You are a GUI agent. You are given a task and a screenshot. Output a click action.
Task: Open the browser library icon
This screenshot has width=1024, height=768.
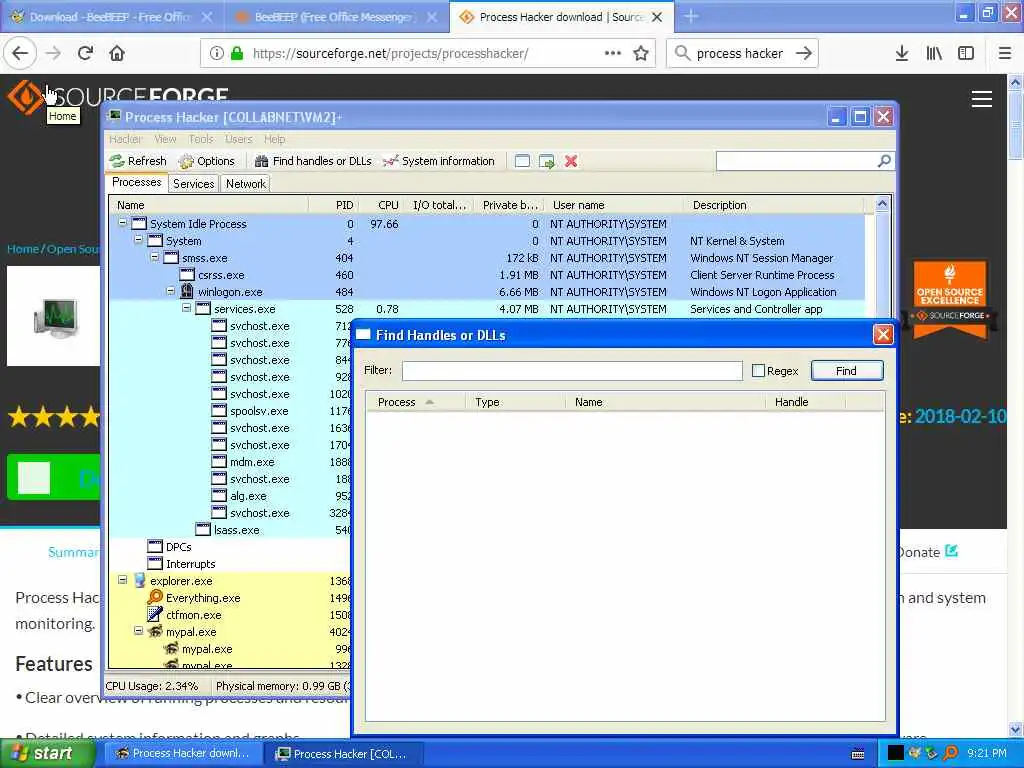point(934,53)
